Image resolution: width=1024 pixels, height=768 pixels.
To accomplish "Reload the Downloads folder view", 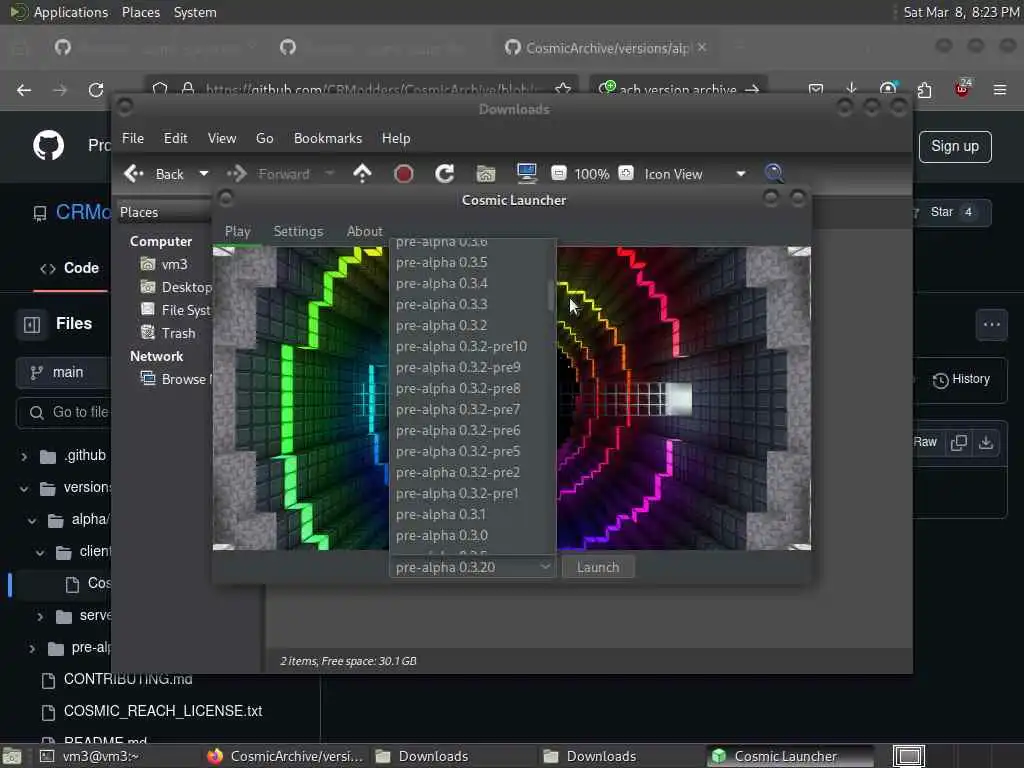I will coord(445,174).
